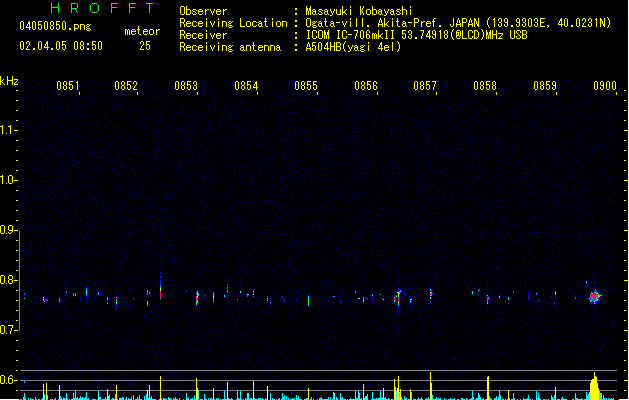Click the 1.0 kHz axis label
The height and width of the screenshot is (400, 629).
[7, 180]
